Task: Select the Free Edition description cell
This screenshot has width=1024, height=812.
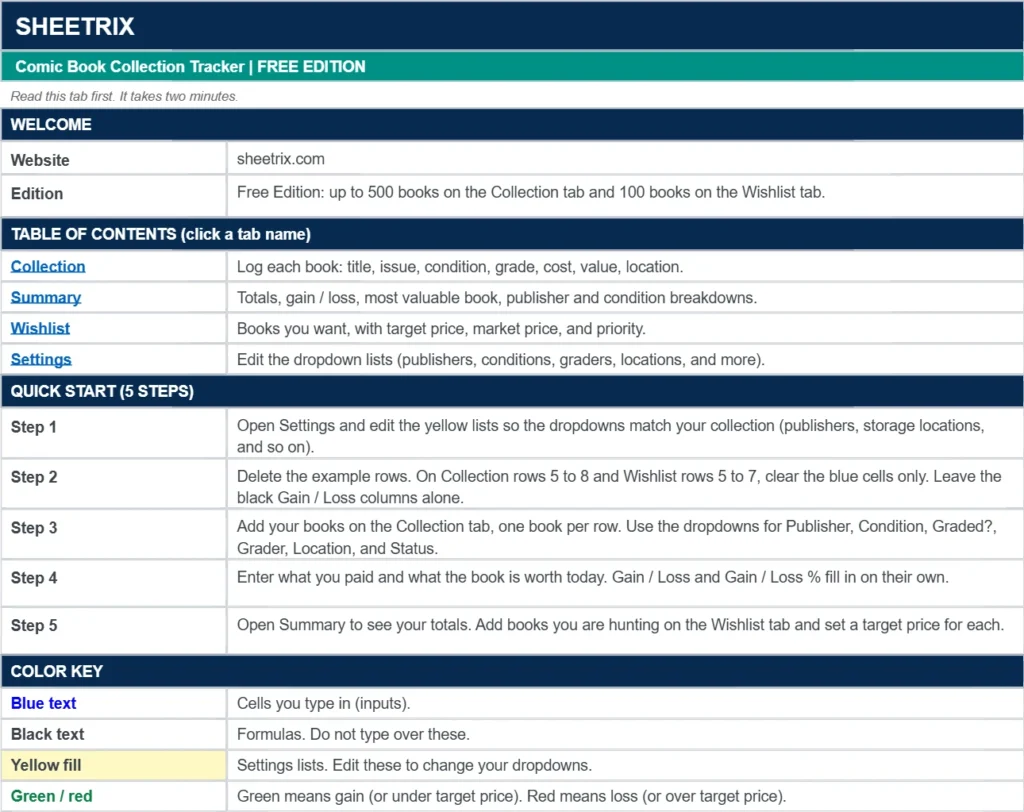Action: tap(625, 196)
